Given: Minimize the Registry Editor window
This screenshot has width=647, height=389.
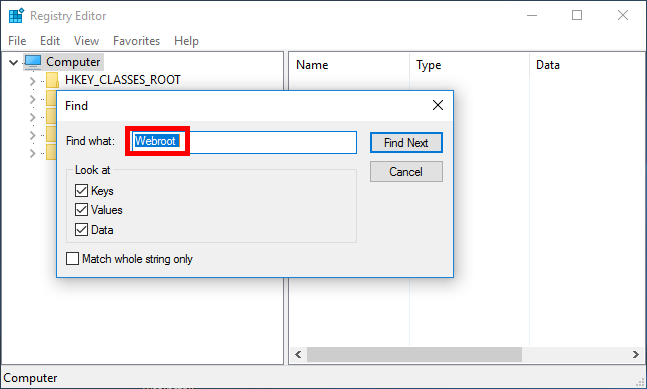Looking at the screenshot, I should (532, 16).
